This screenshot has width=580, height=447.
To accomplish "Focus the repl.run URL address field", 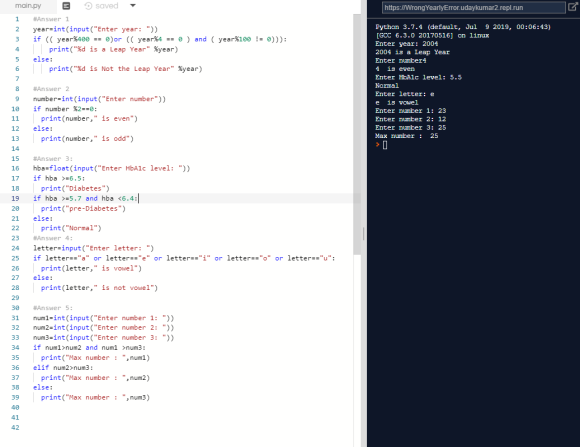I will tap(473, 7).
